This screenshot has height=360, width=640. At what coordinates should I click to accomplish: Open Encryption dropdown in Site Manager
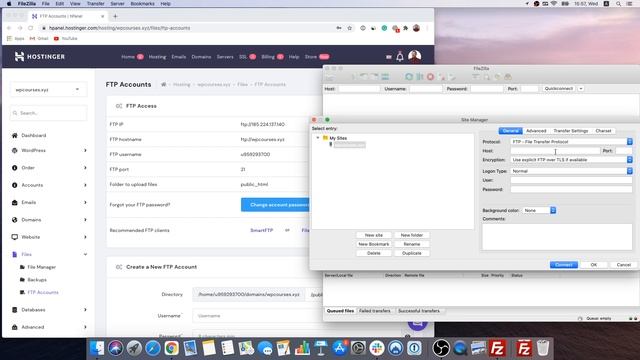tap(630, 160)
